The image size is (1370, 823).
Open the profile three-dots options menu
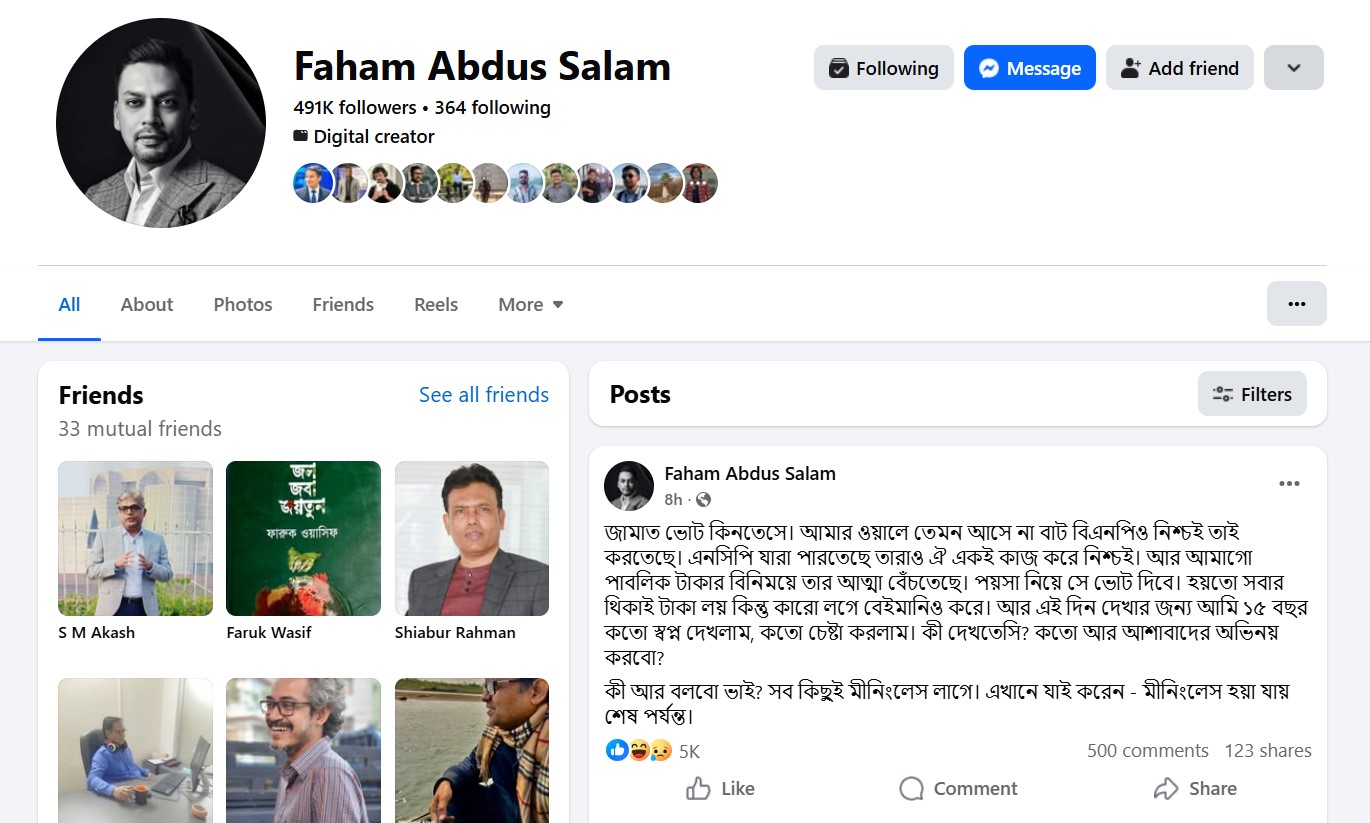(1296, 304)
